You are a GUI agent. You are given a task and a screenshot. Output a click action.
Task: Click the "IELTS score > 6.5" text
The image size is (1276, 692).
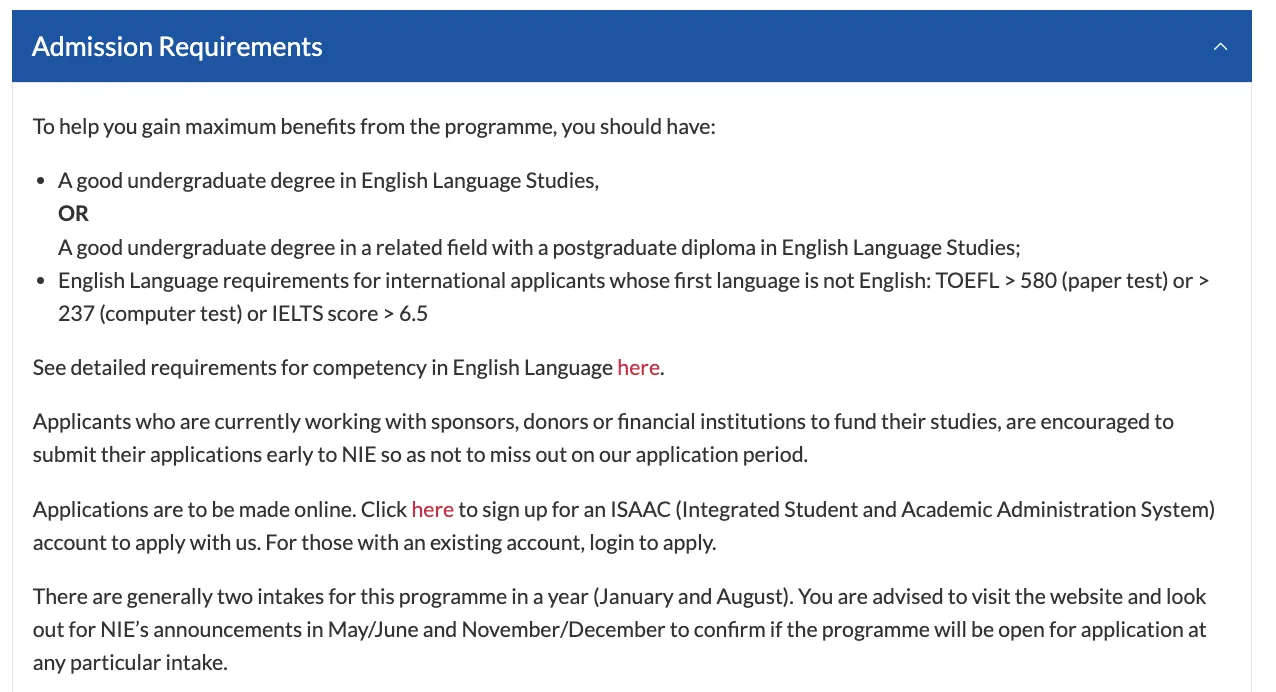coord(350,314)
